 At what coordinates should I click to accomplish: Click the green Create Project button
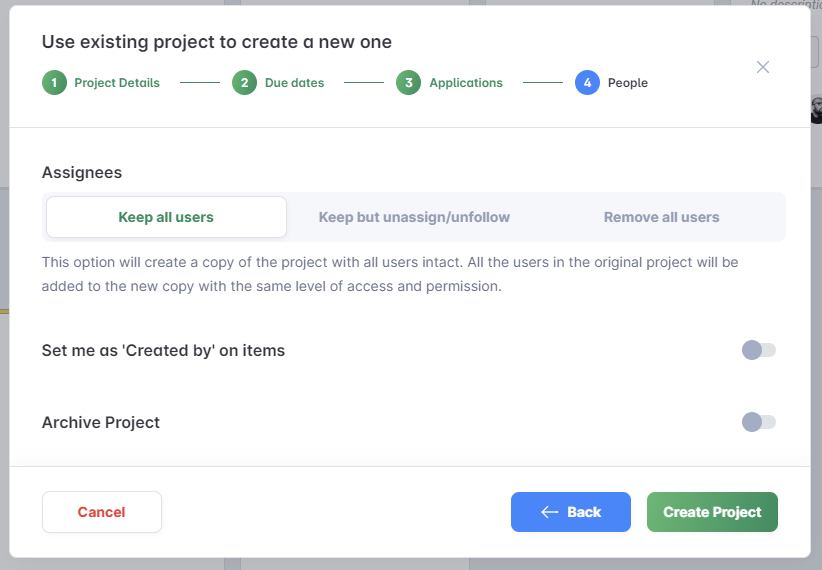712,512
